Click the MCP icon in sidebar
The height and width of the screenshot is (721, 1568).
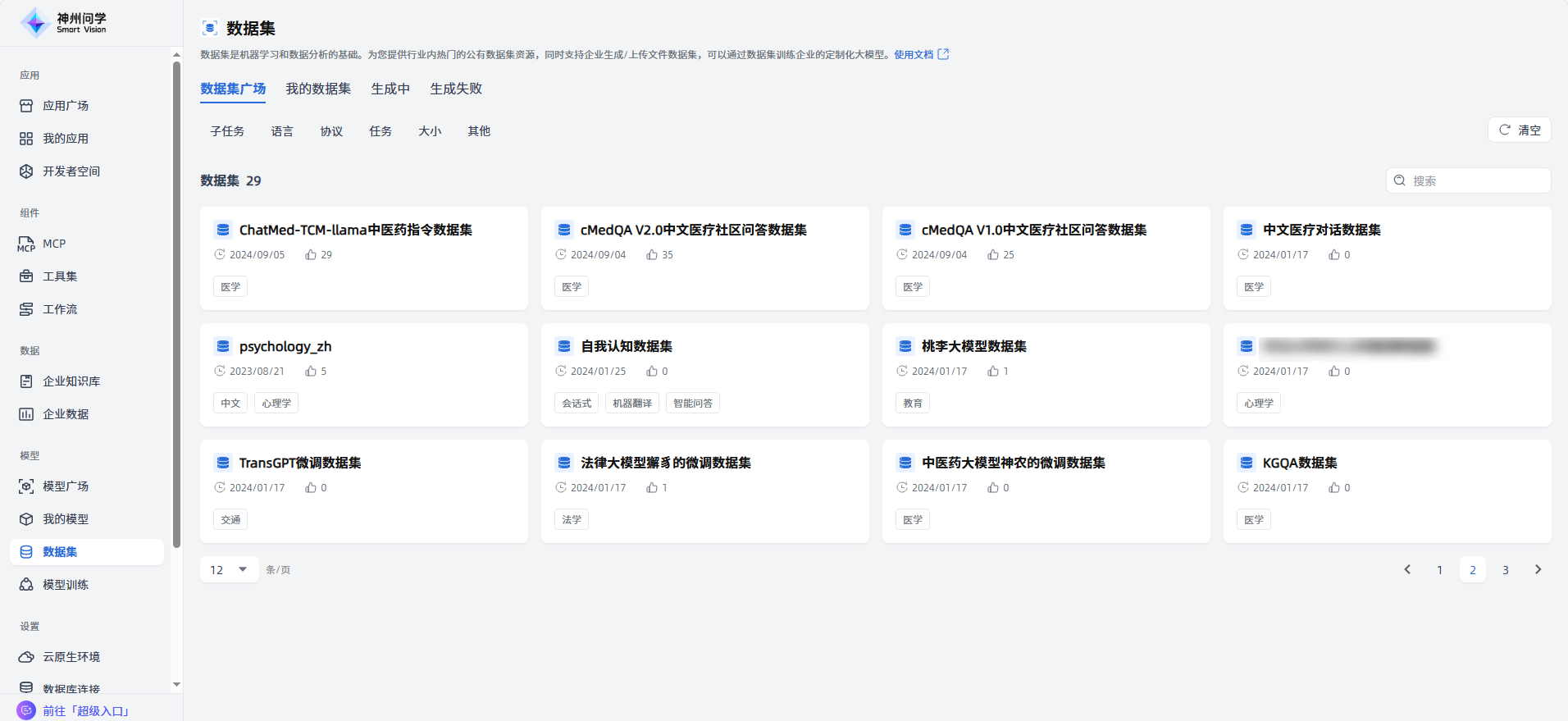pyautogui.click(x=26, y=244)
